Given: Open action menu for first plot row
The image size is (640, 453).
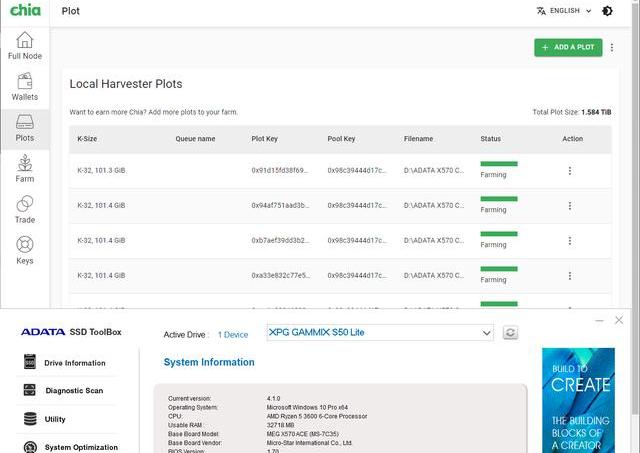Looking at the screenshot, I should click(570, 171).
